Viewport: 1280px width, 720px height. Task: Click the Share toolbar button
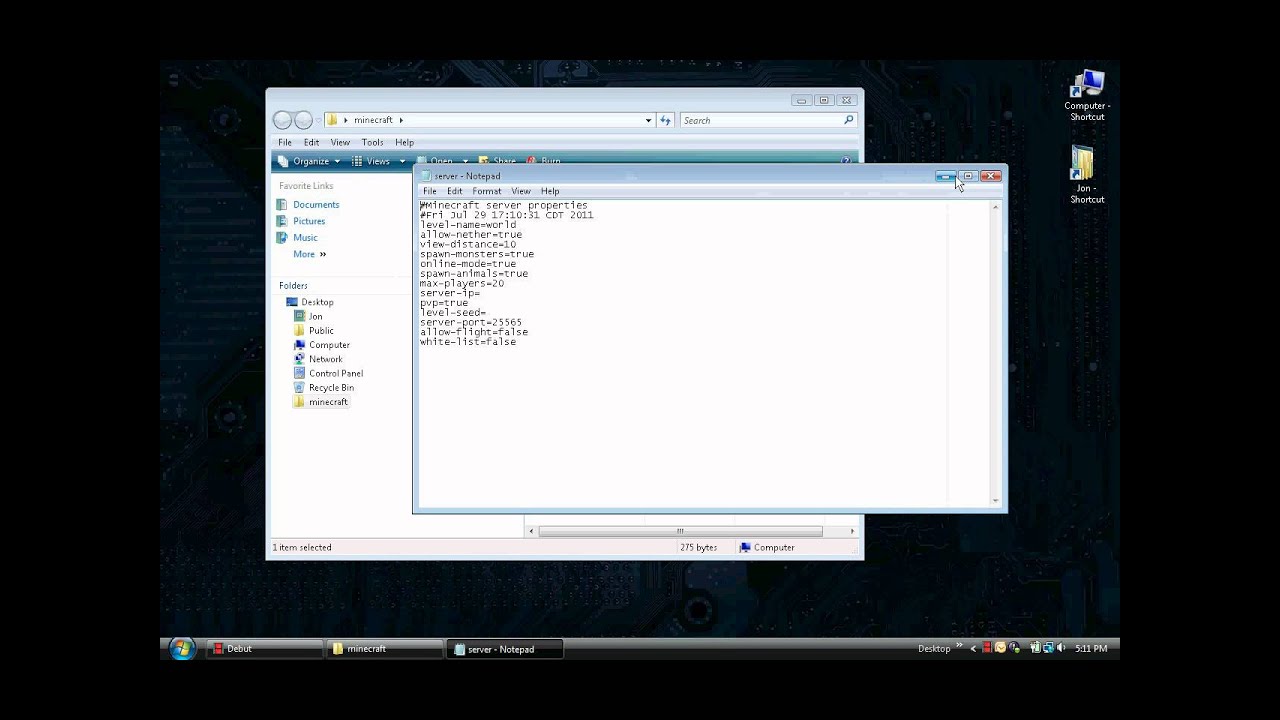[497, 161]
